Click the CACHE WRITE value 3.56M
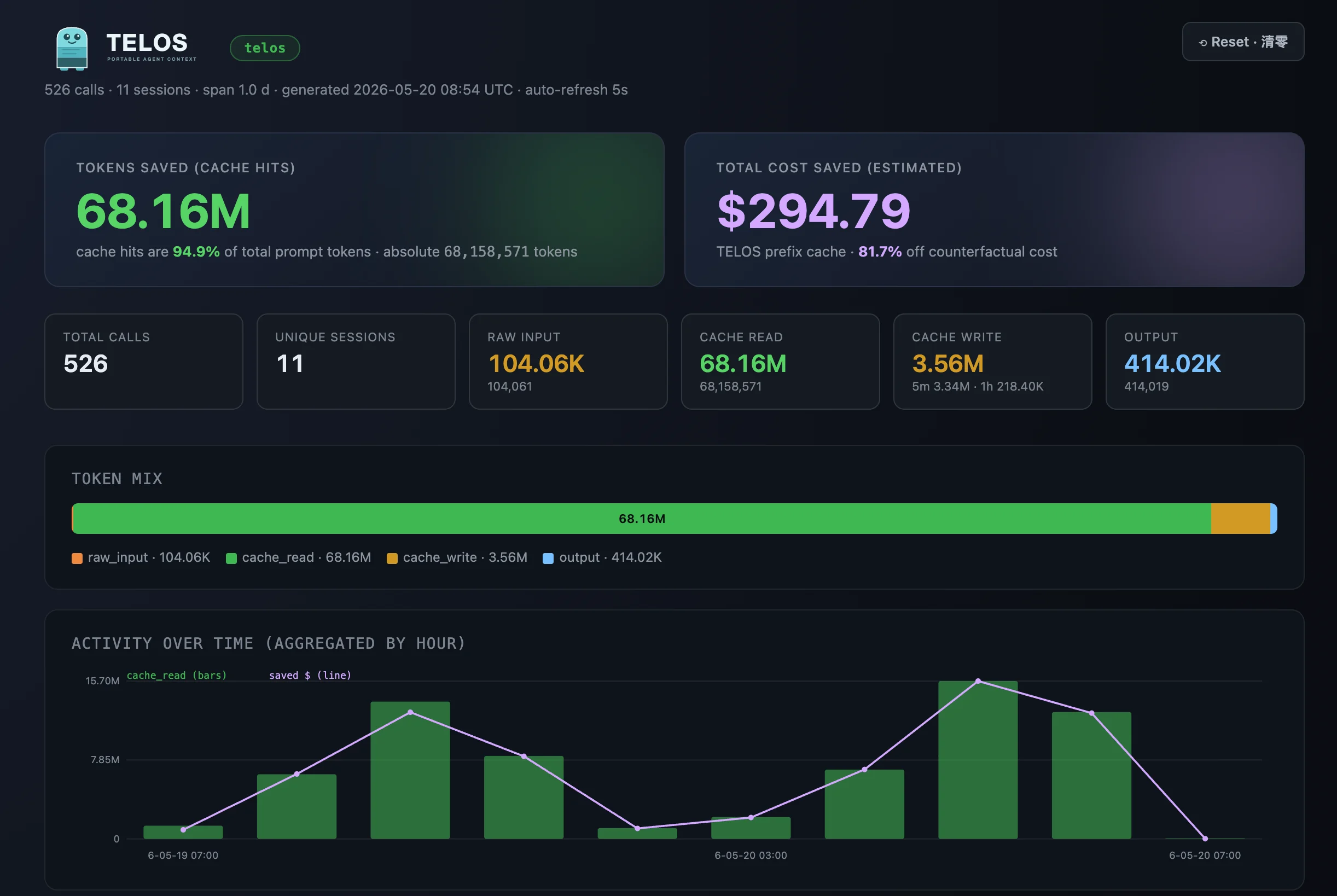Screen dimensions: 1337x896 coord(948,363)
